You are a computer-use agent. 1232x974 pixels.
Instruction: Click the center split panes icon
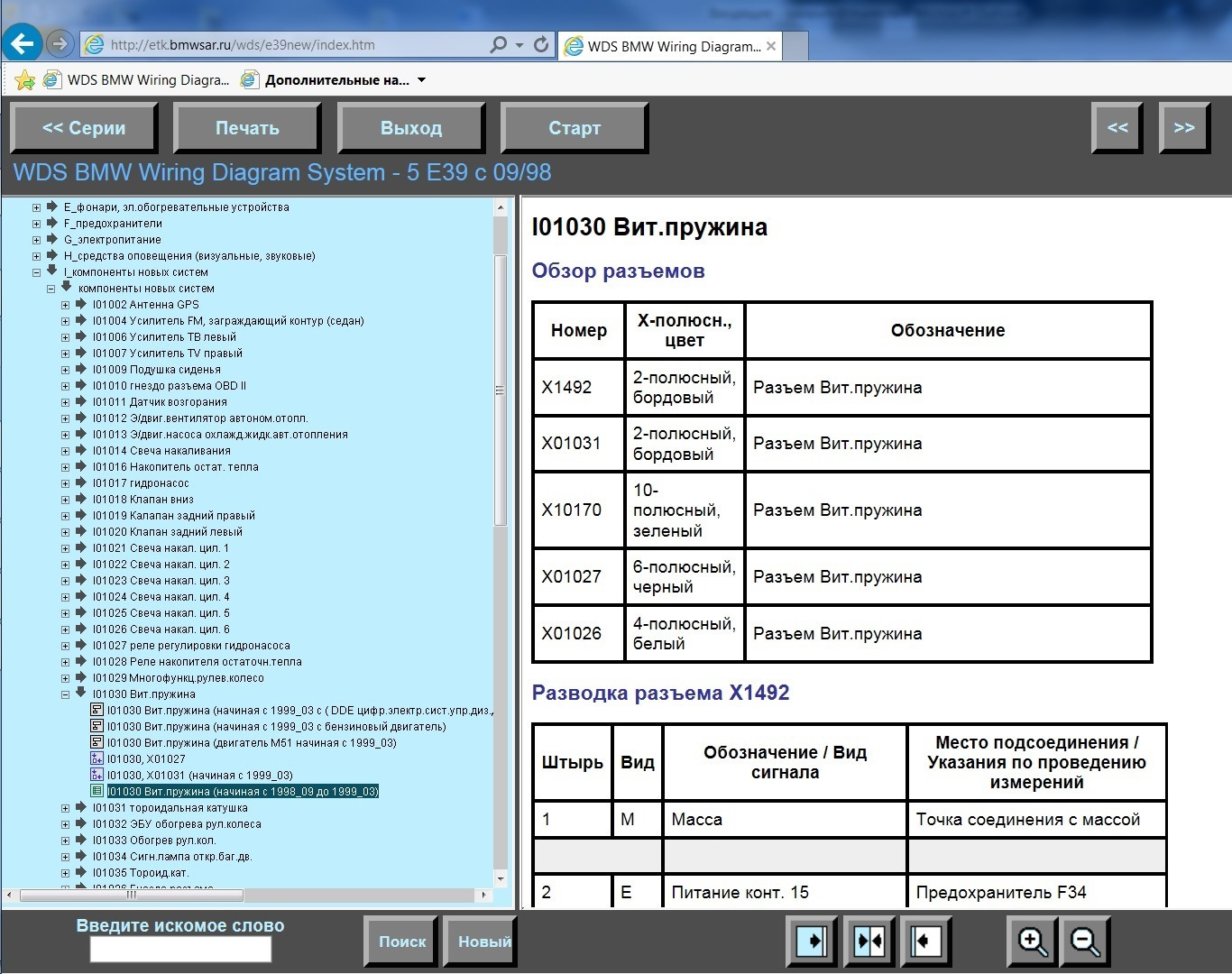coord(869,942)
